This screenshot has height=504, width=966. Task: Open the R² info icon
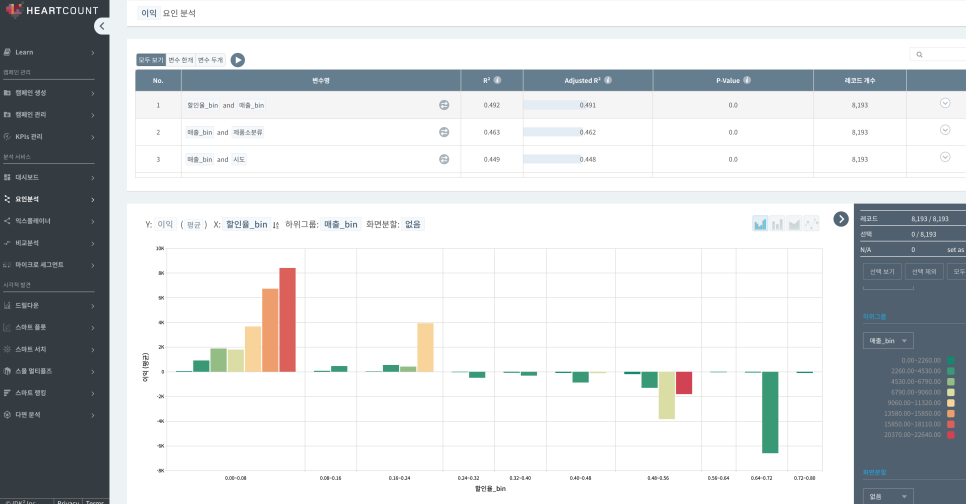coord(497,80)
